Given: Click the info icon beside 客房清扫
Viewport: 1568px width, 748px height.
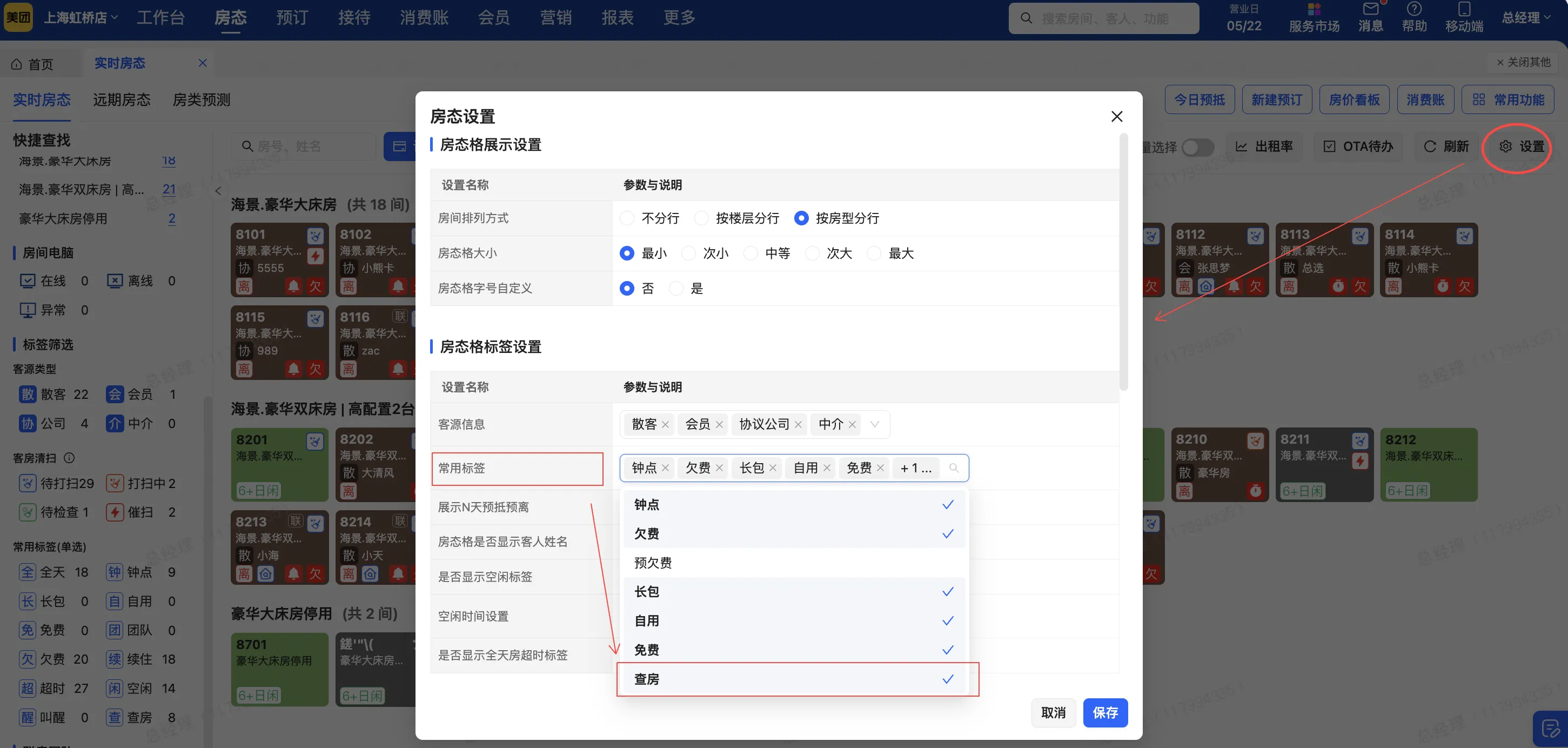Looking at the screenshot, I should [69, 458].
